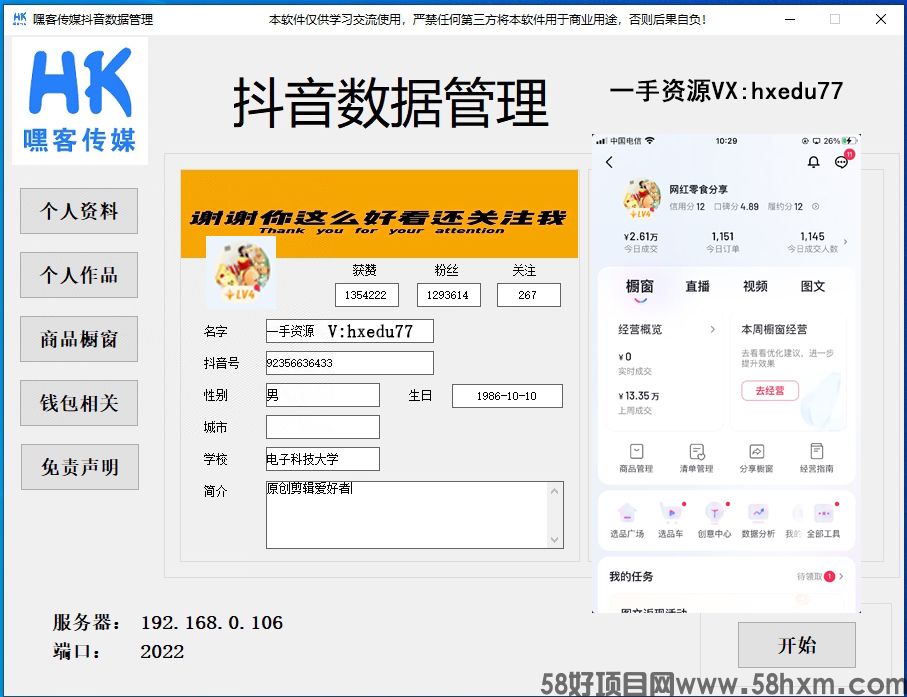Click the 学校 field 电子科技大学
Image resolution: width=907 pixels, height=697 pixels.
click(323, 459)
